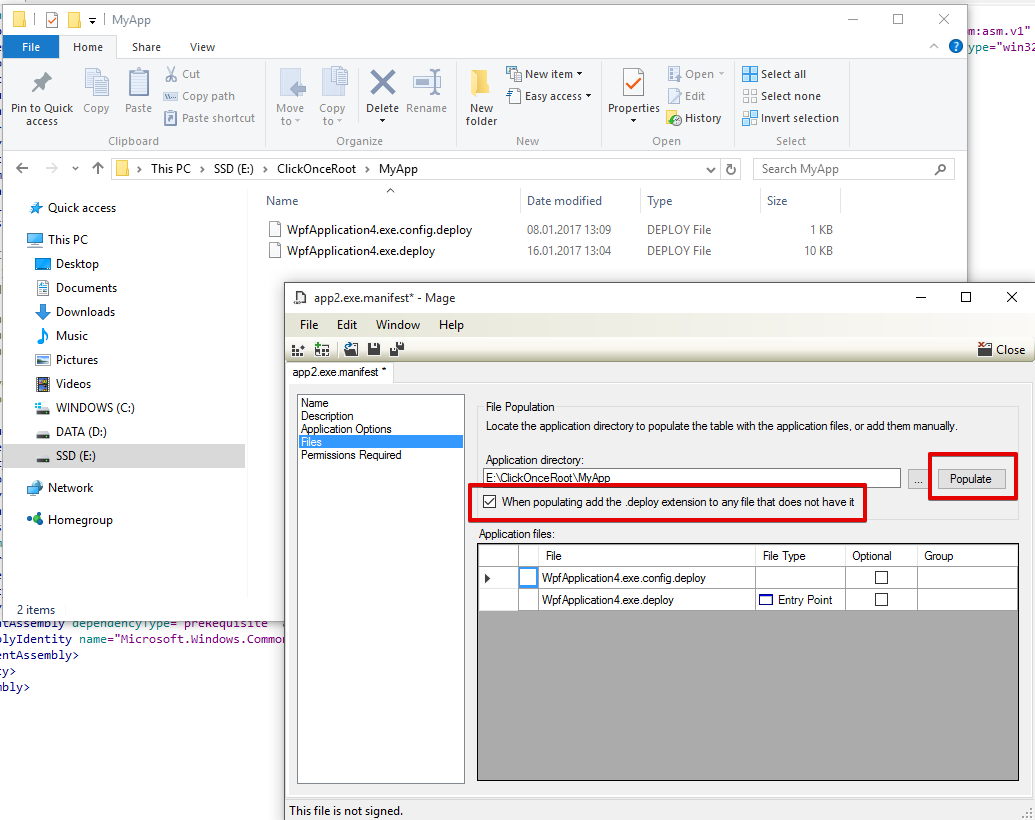The image size is (1035, 820).
Task: Toggle Entry Point for WpfApplication4.exe.deploy
Action: pos(768,600)
